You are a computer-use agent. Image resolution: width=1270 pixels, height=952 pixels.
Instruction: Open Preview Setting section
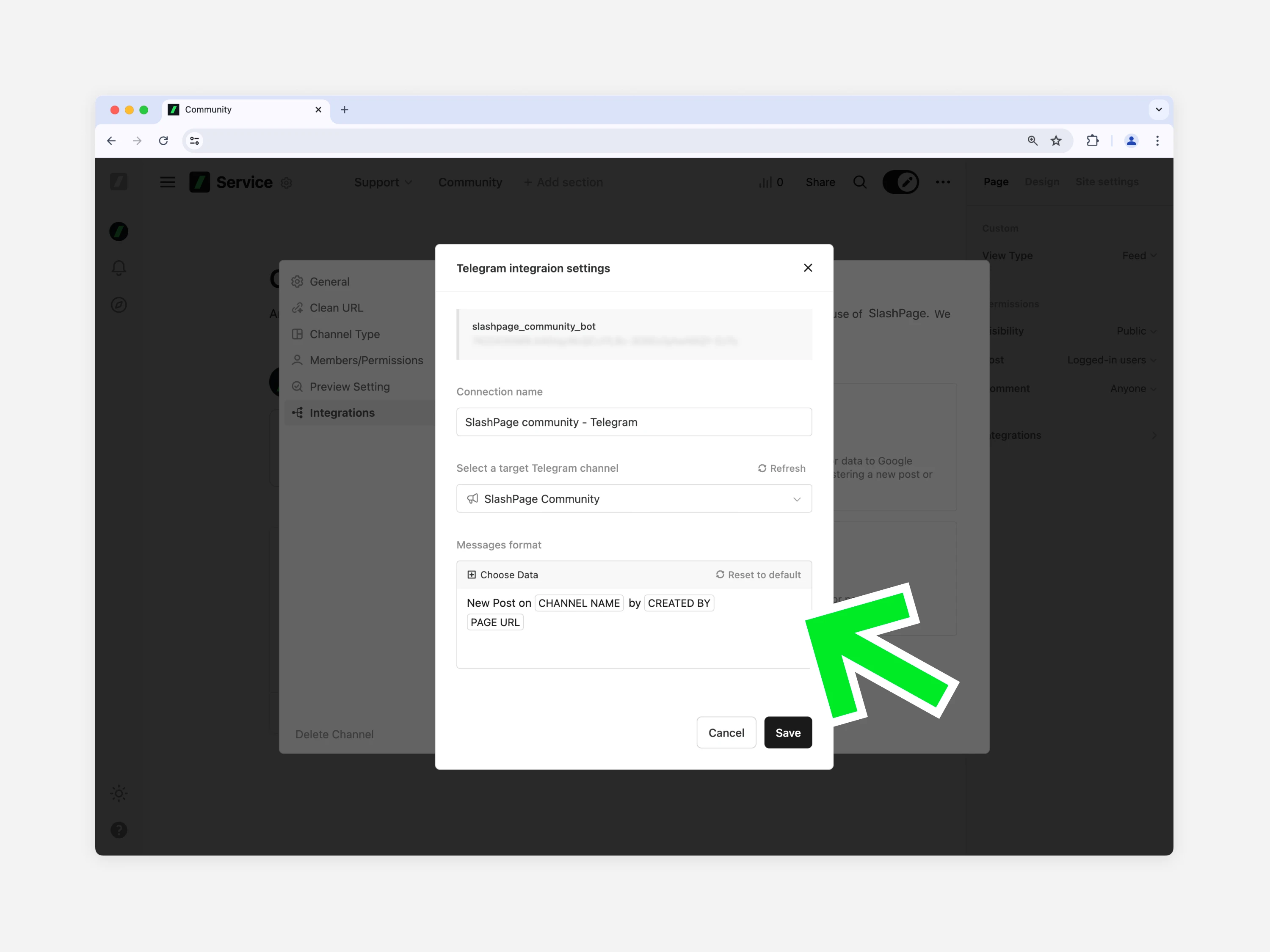359,387
